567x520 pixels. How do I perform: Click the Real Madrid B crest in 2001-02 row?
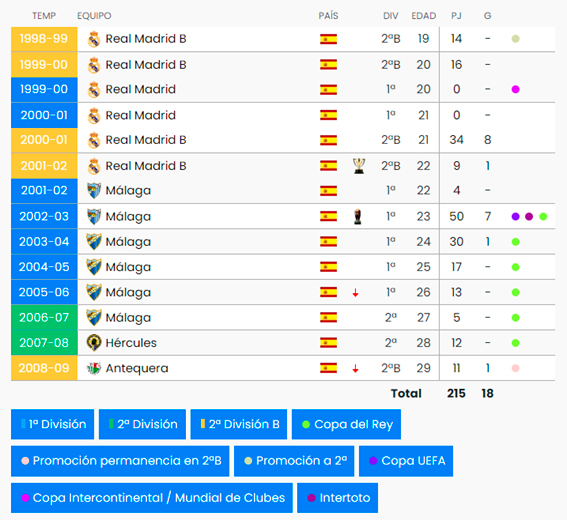click(x=94, y=166)
